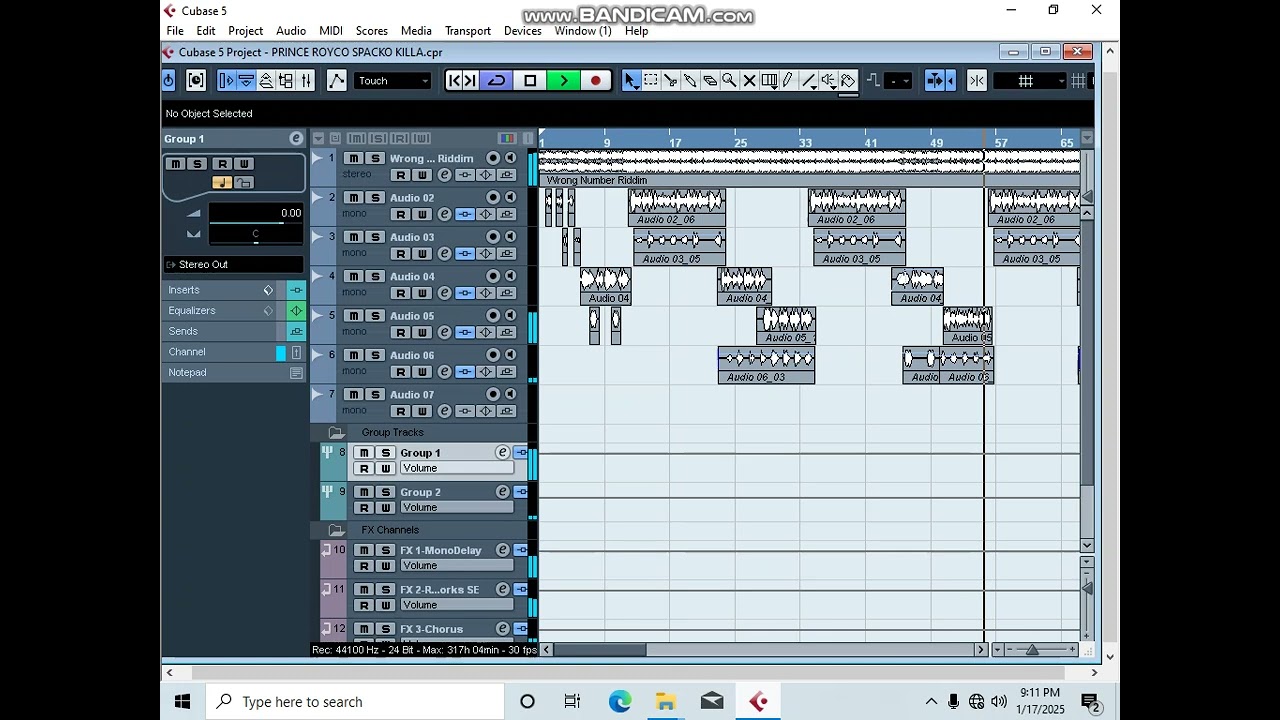Open the Mixer from the toolbar
The width and height of the screenshot is (1280, 720).
[306, 81]
